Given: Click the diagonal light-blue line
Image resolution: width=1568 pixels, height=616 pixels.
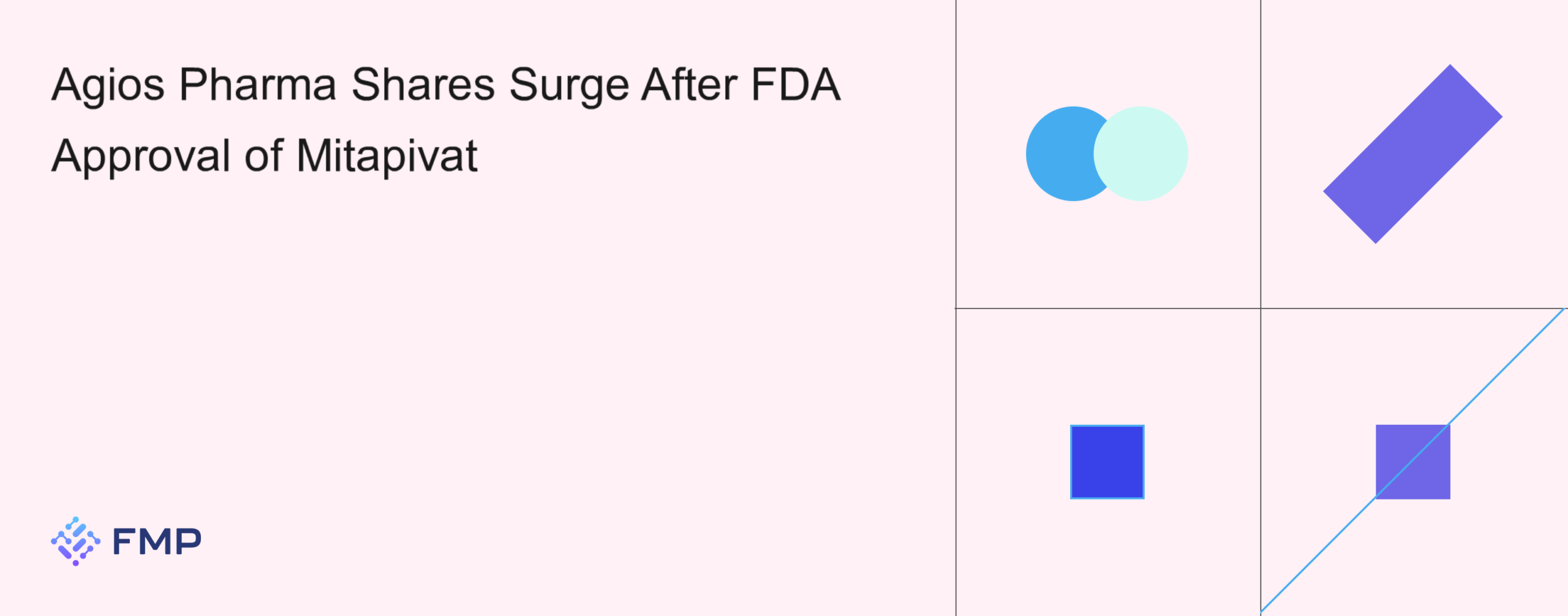Looking at the screenshot, I should [x=1507, y=367].
